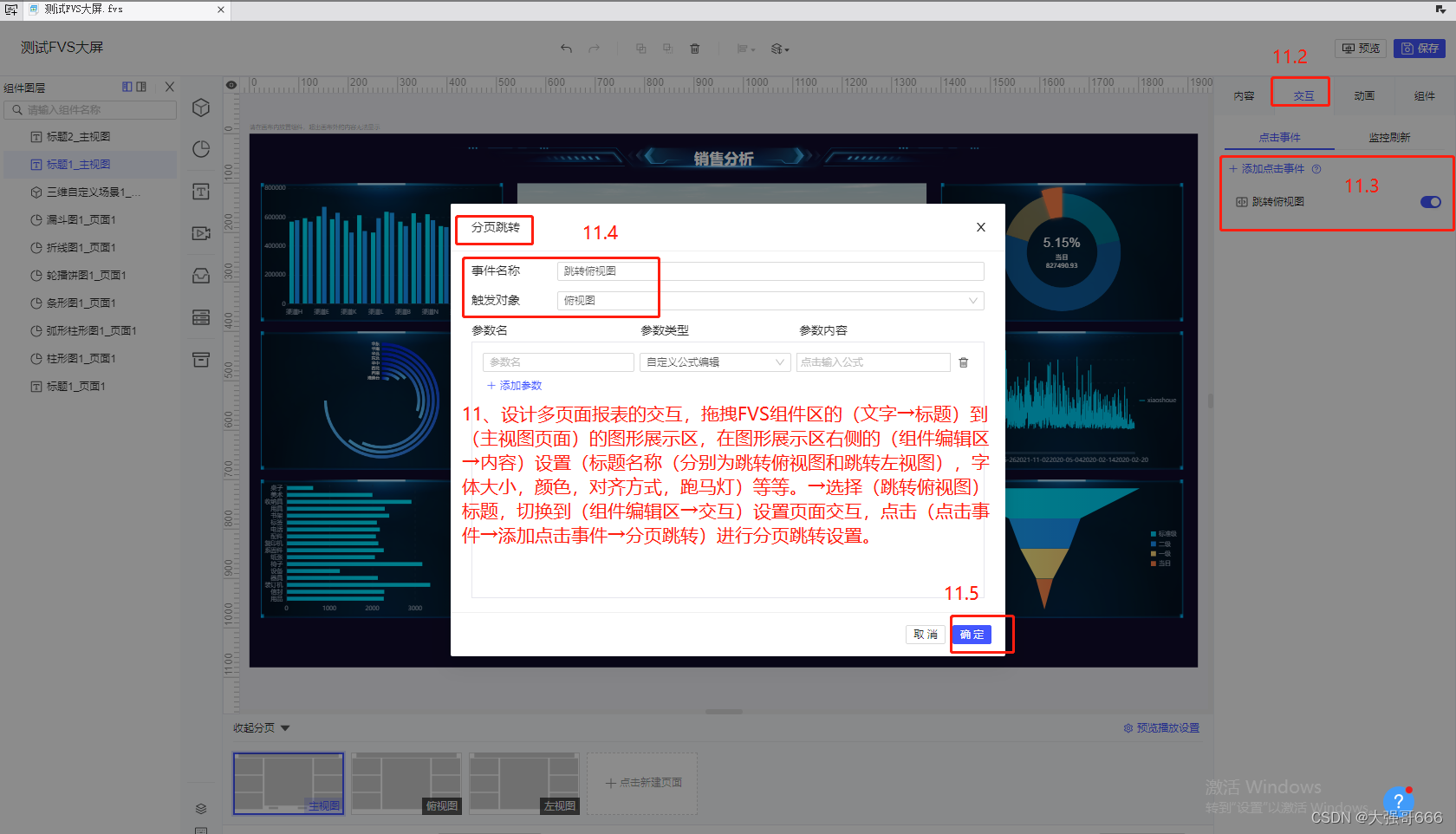Click the 预览 preview button
The height and width of the screenshot is (834, 1456).
1361,49
